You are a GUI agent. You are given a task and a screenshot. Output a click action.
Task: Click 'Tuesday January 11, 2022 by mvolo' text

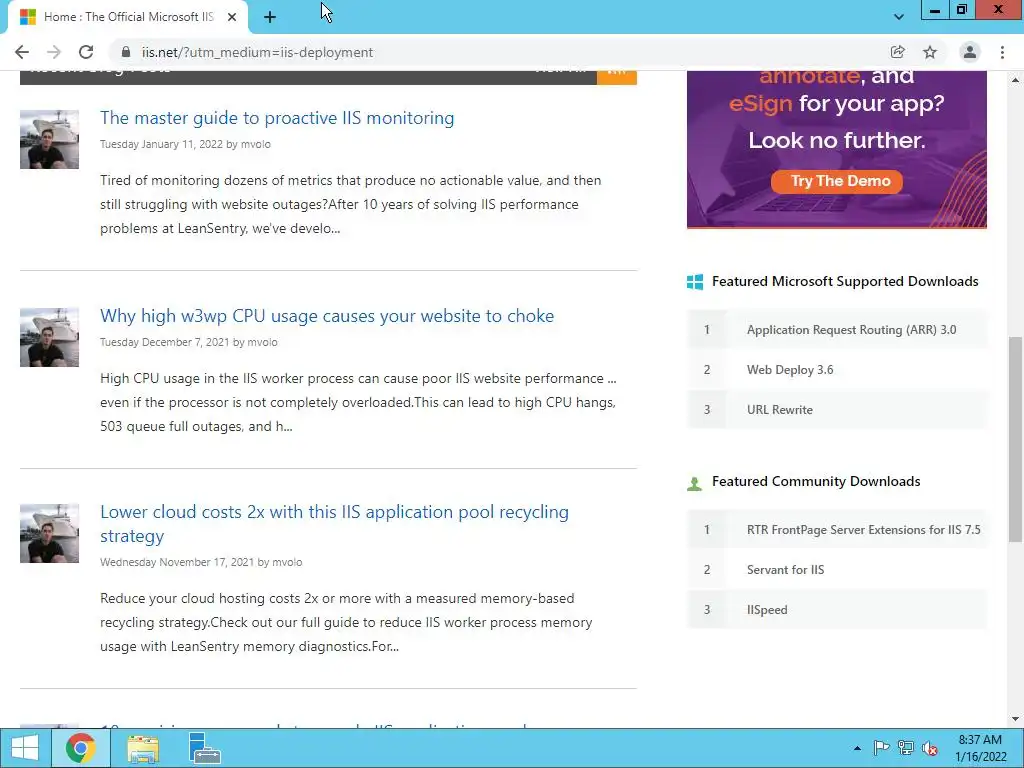click(x=185, y=144)
